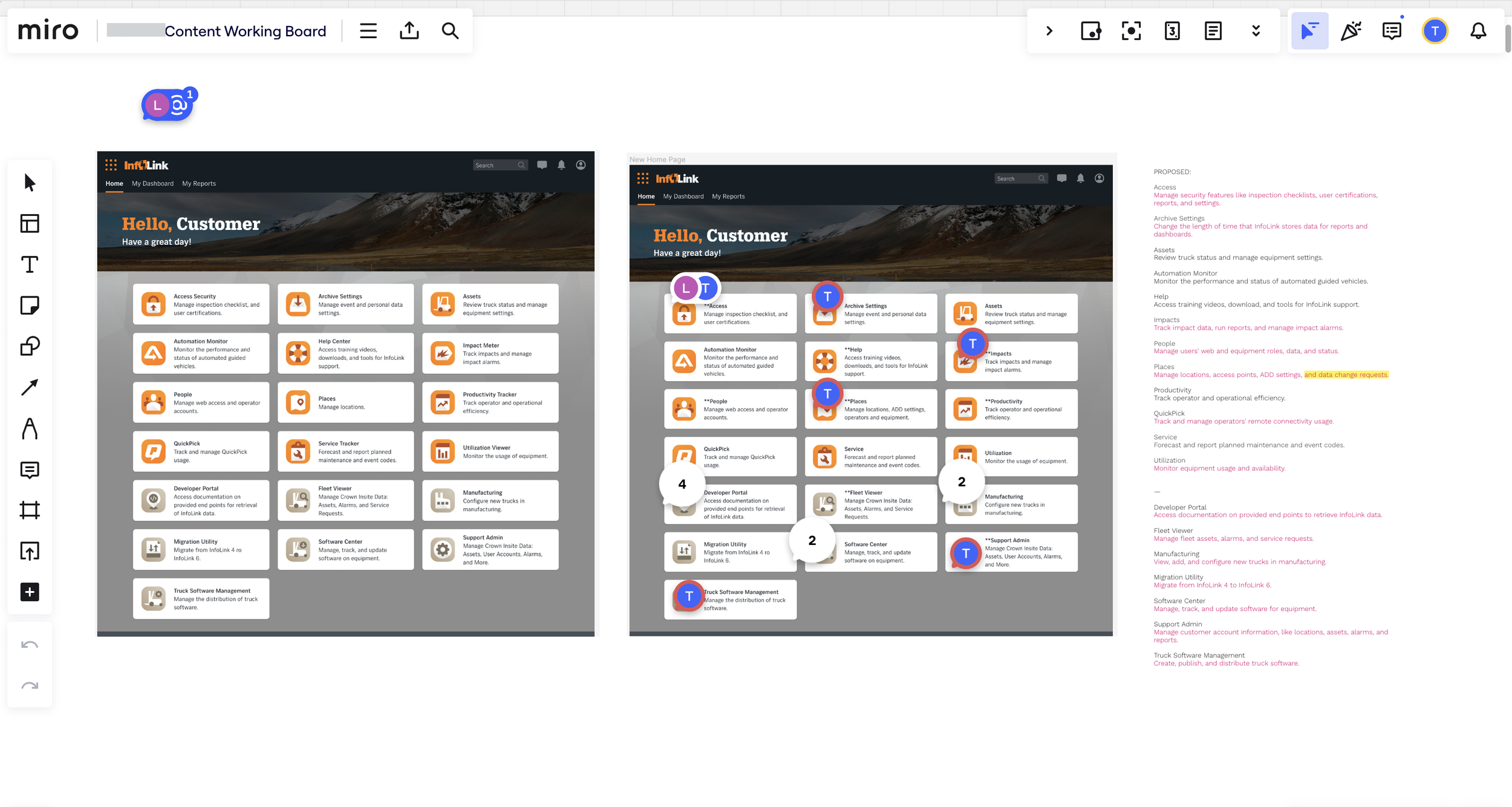
Task: Open the board search magnifier
Action: coord(450,31)
